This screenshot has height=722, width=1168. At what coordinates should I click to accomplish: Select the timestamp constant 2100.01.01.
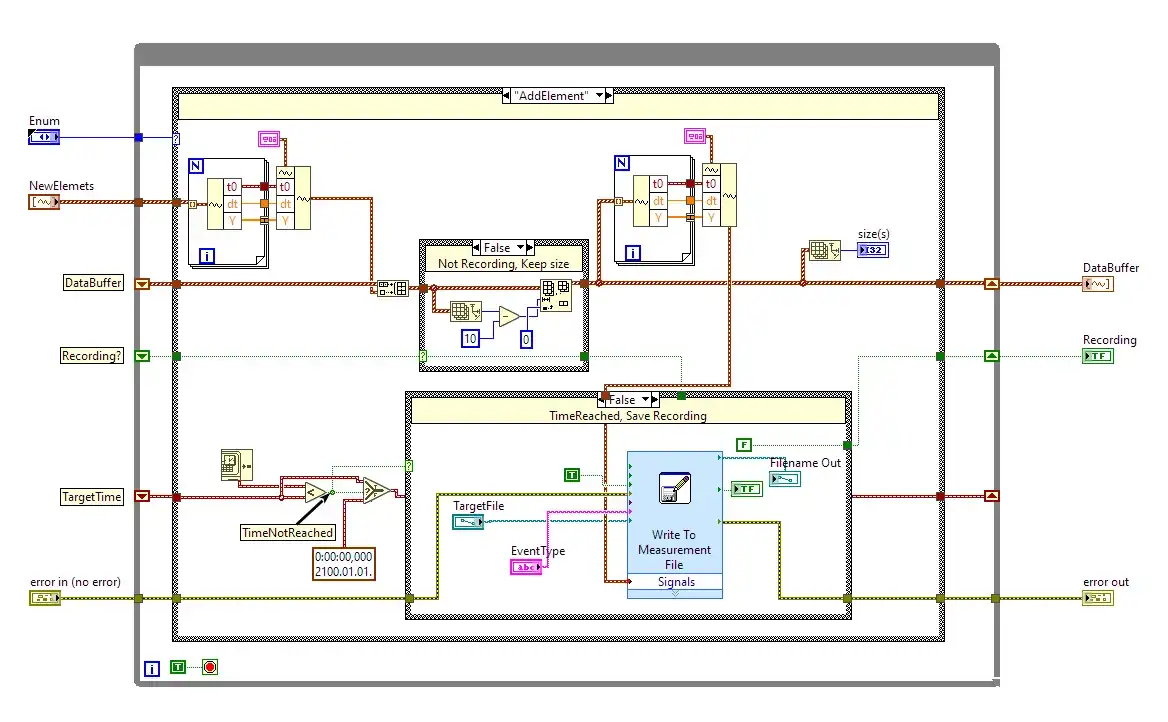(x=343, y=564)
